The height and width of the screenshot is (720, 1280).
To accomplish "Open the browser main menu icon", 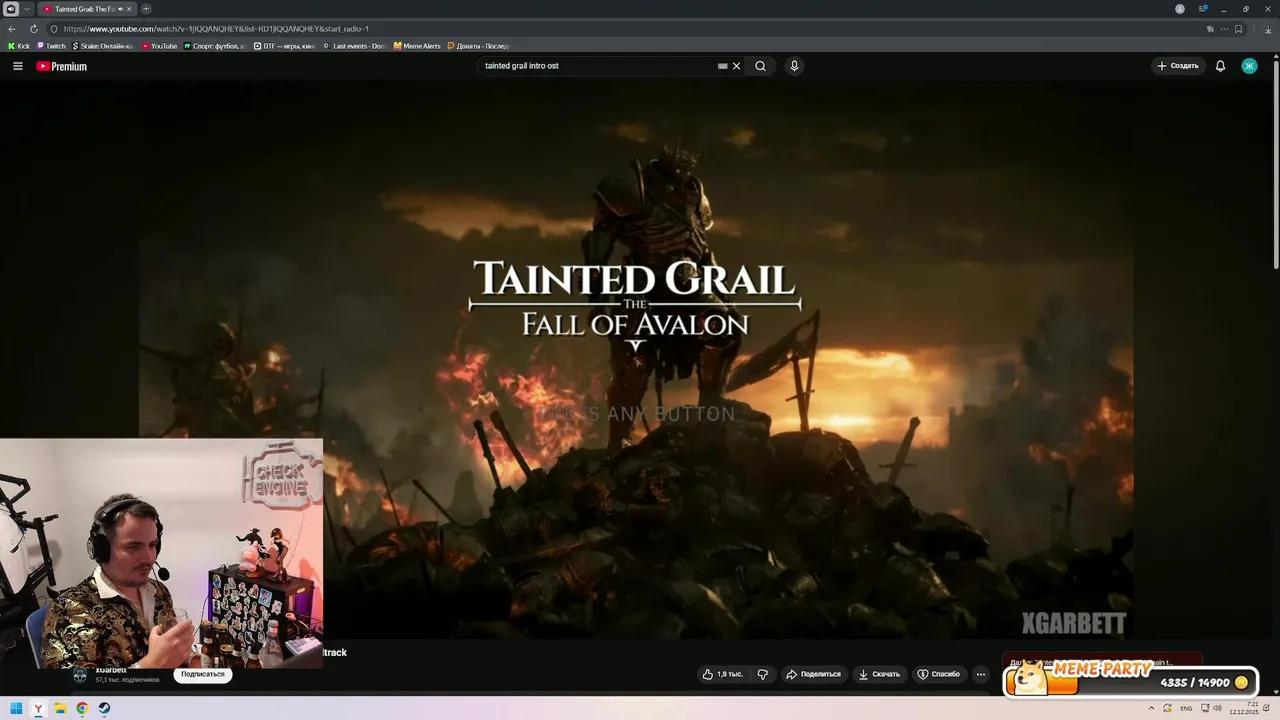I will [x=1203, y=9].
